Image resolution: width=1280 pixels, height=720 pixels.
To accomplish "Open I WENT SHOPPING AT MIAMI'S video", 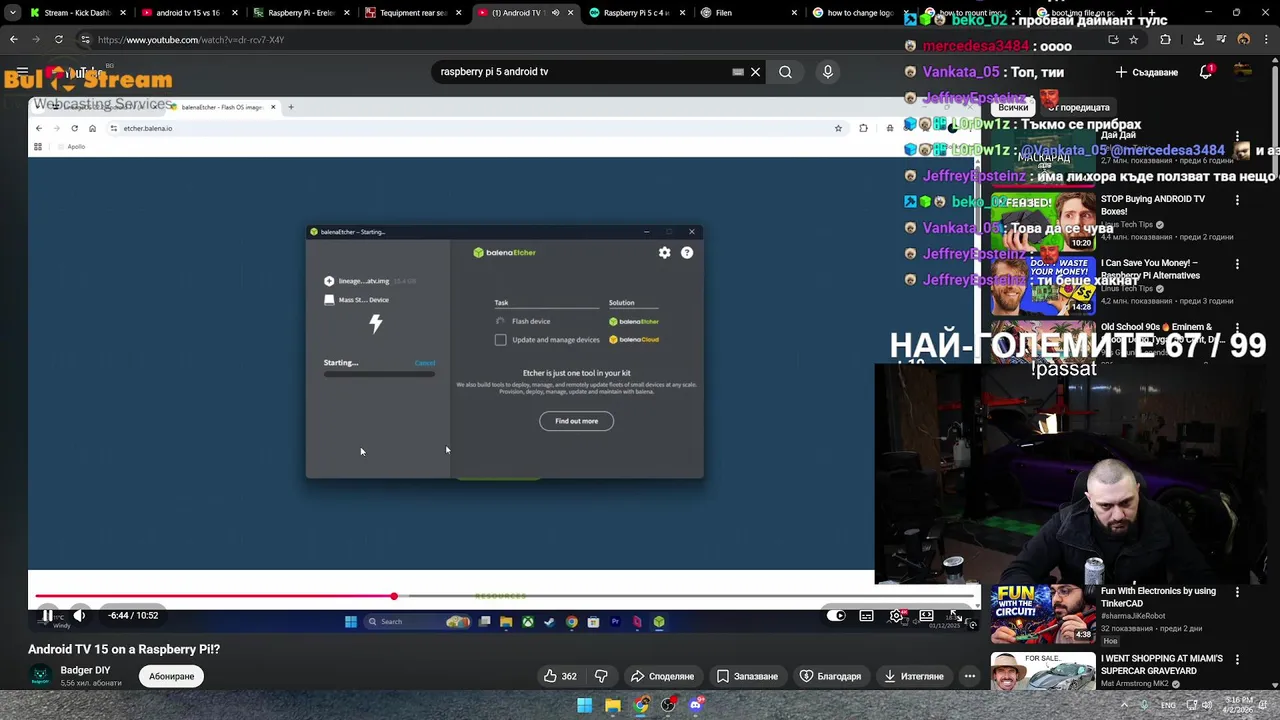I will pos(1043,671).
